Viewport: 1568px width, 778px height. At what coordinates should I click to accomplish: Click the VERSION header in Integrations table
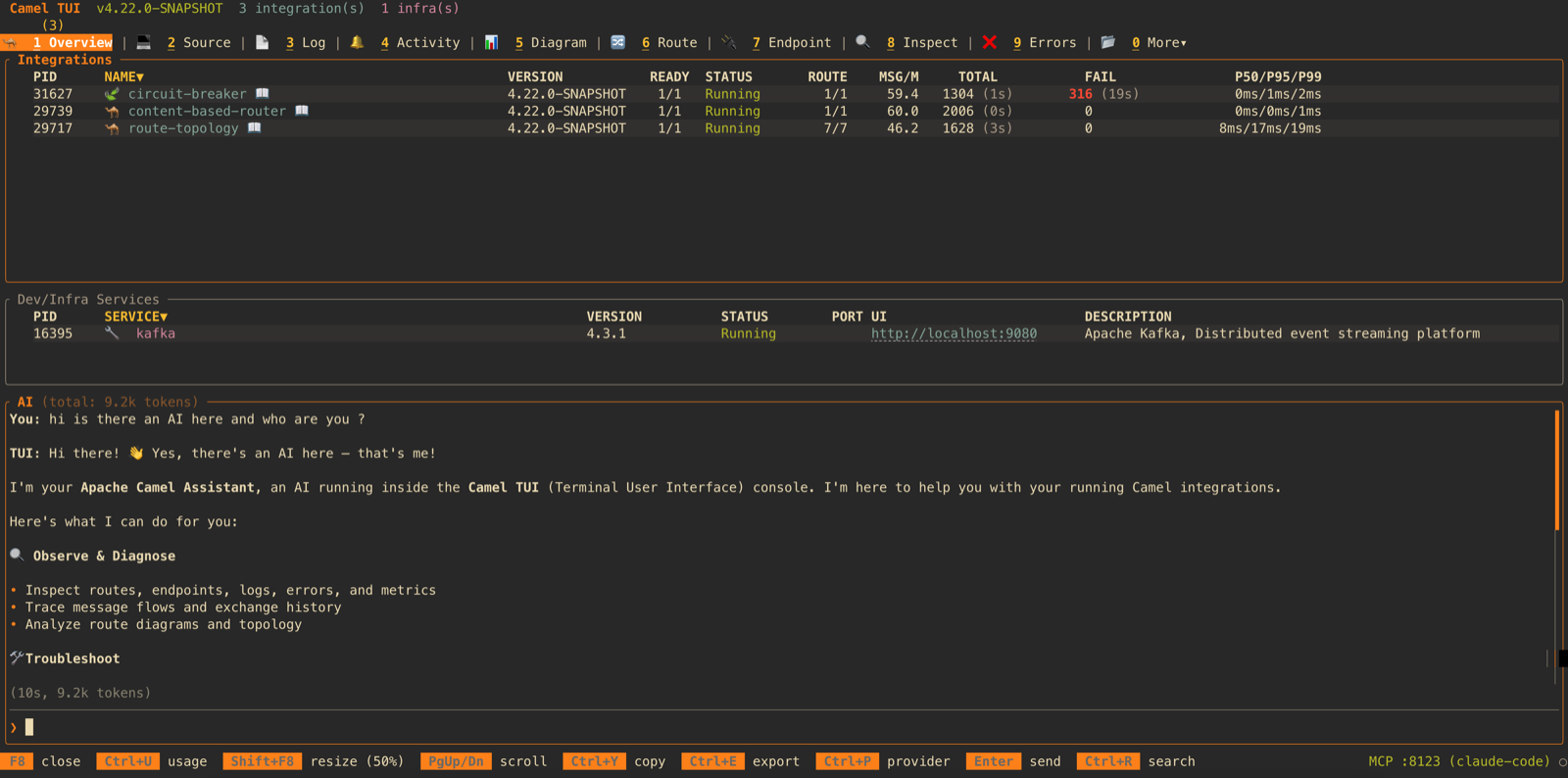point(535,76)
